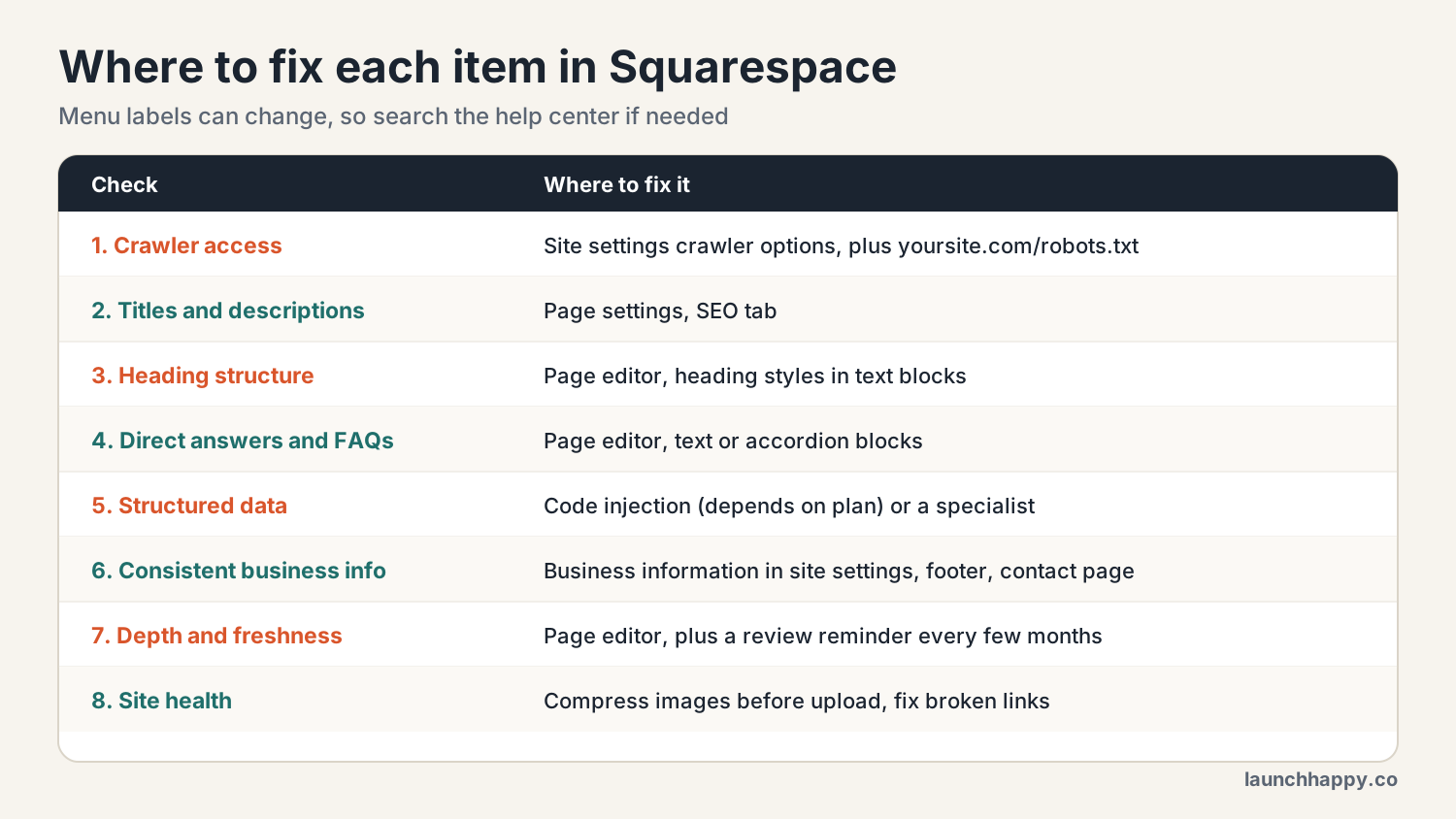Click the 'Code injection (depends on plan)' cell

pos(789,506)
